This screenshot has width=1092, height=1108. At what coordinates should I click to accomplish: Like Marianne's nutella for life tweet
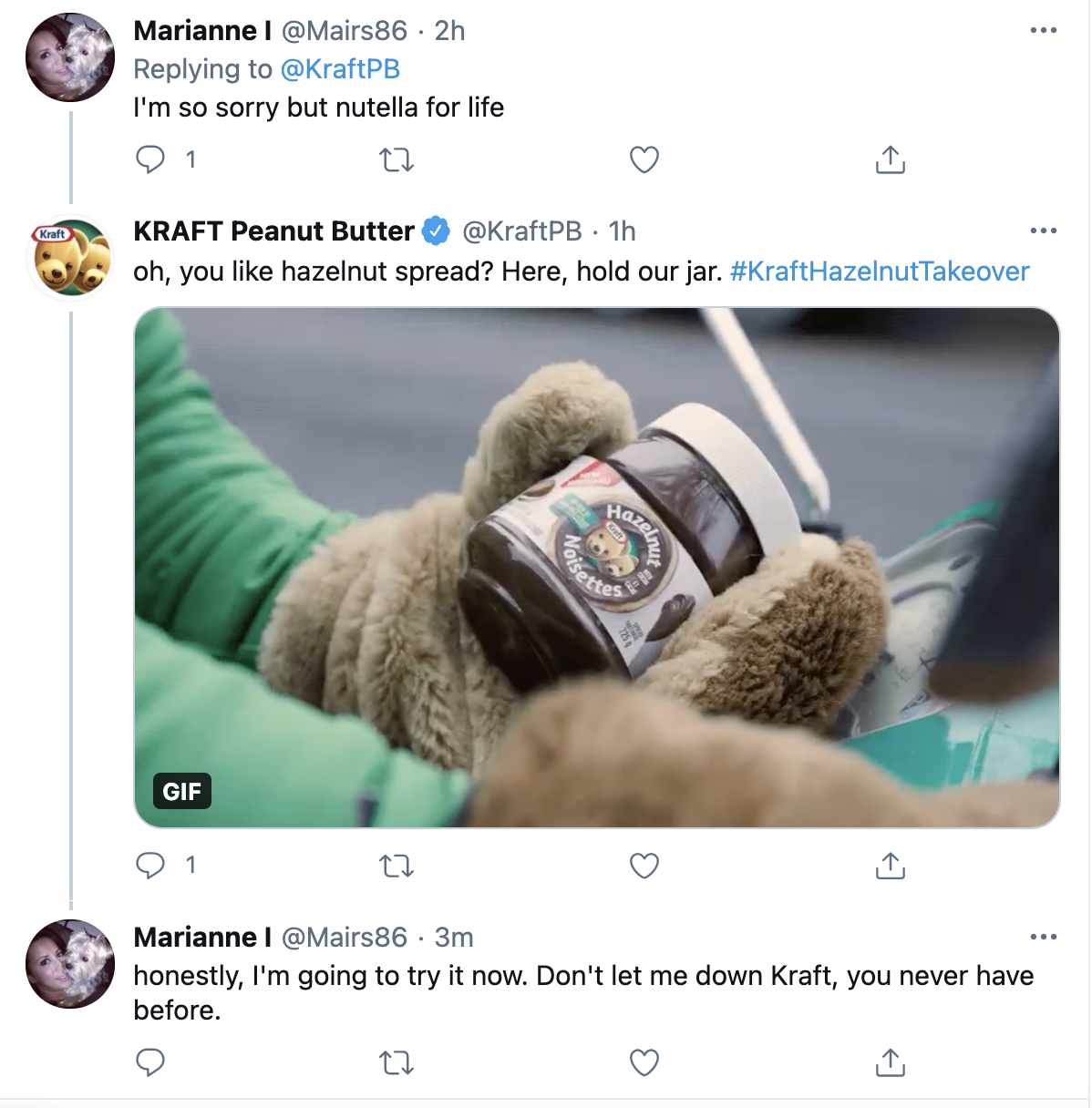(x=644, y=160)
